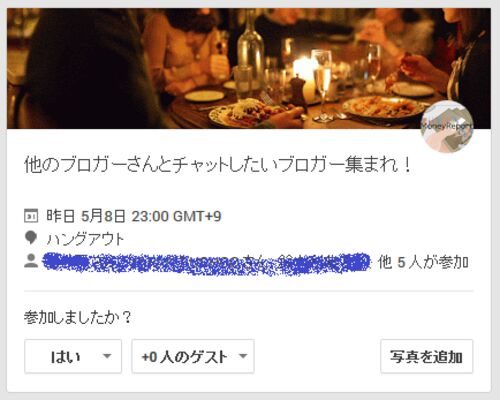The height and width of the screenshot is (400, 500).
Task: Open the dinner party cover photo
Action: pos(249,68)
